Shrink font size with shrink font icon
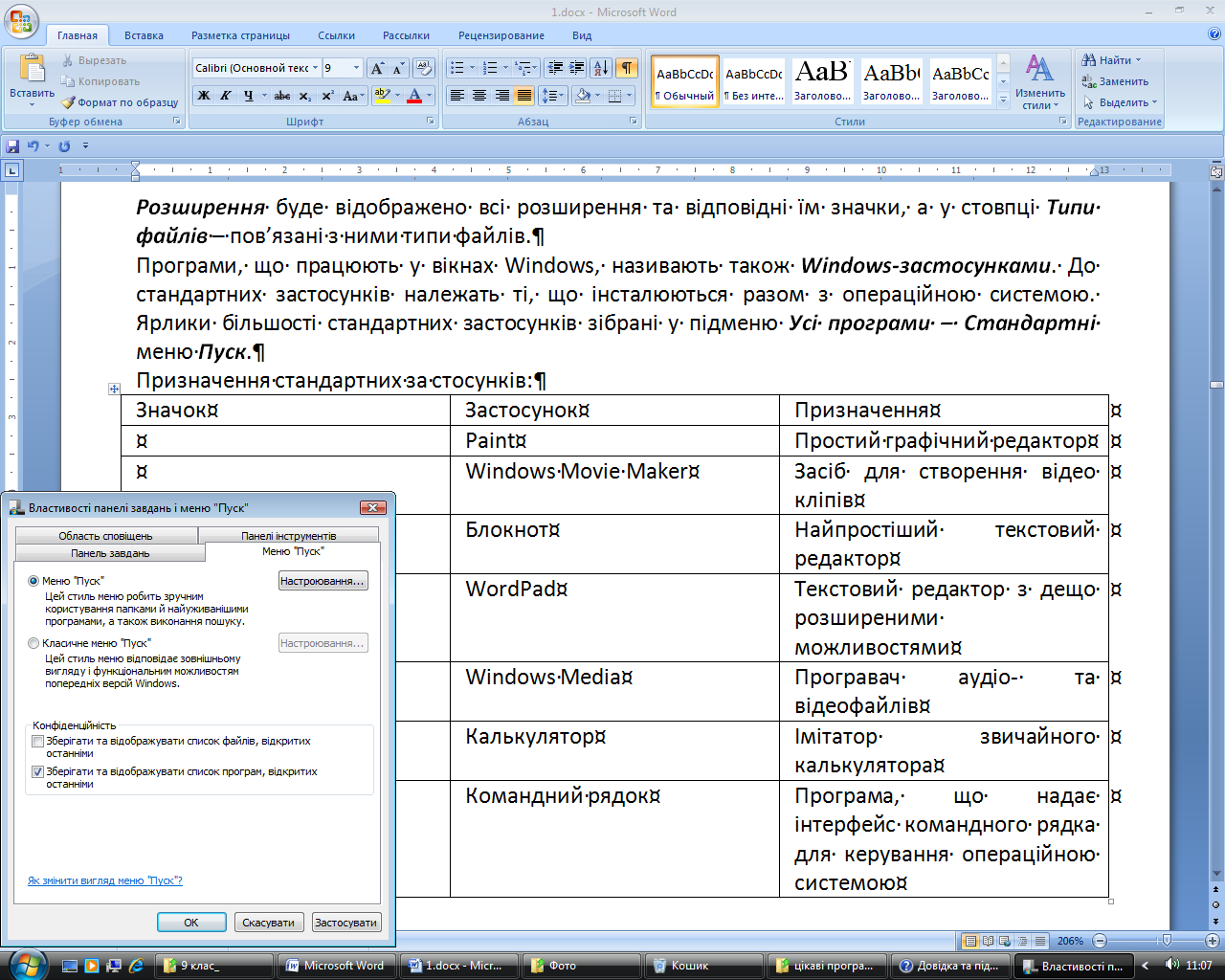This screenshot has width=1225, height=980. [x=397, y=68]
